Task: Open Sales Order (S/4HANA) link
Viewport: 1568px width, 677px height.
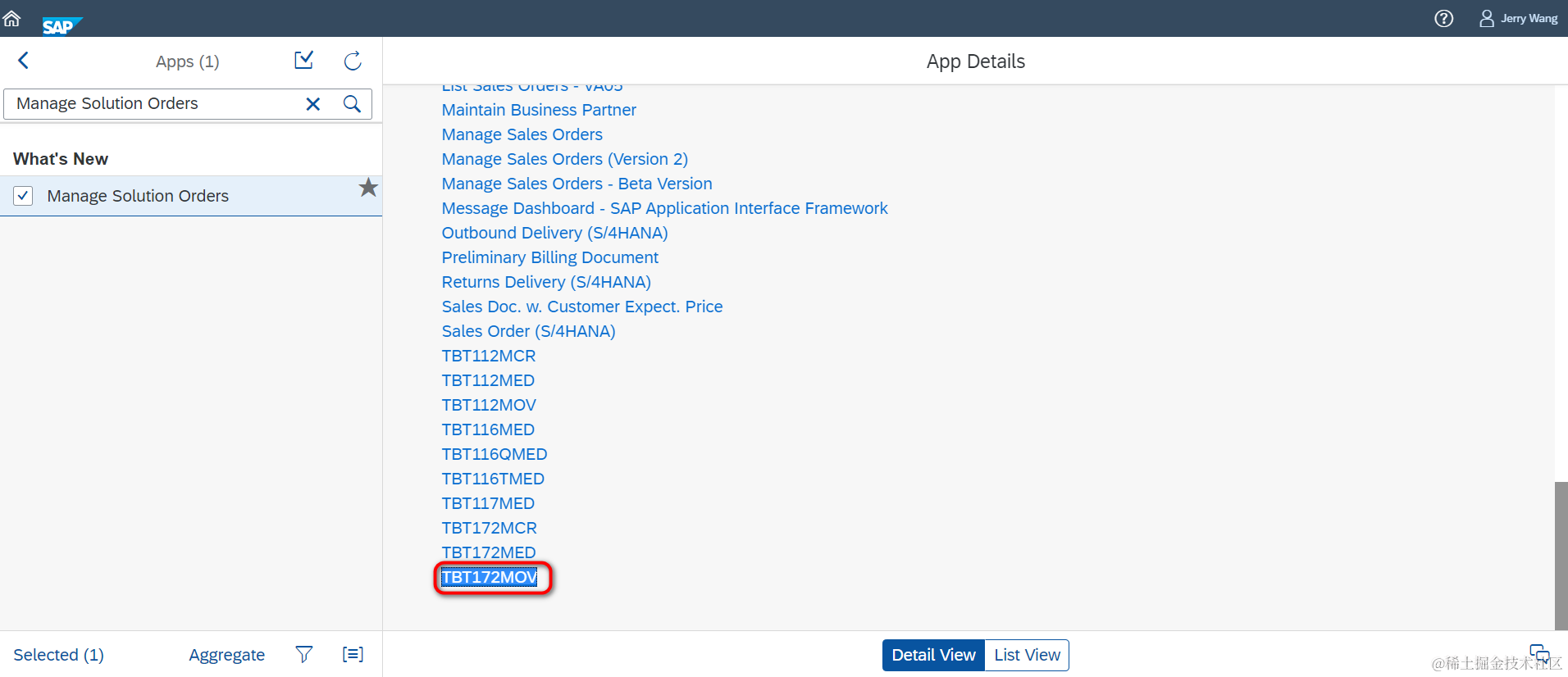Action: (x=528, y=331)
